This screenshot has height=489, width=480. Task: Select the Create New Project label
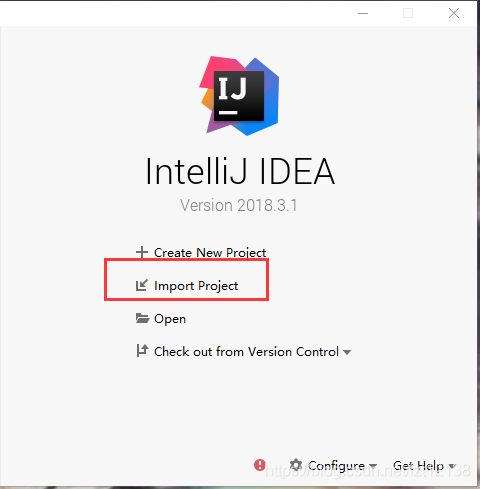tap(210, 253)
